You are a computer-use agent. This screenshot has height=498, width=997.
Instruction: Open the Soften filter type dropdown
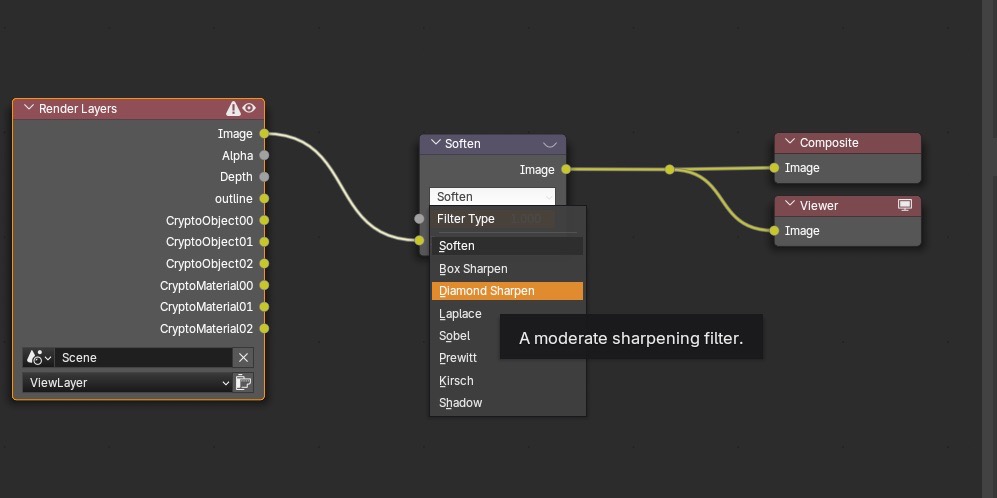click(492, 197)
